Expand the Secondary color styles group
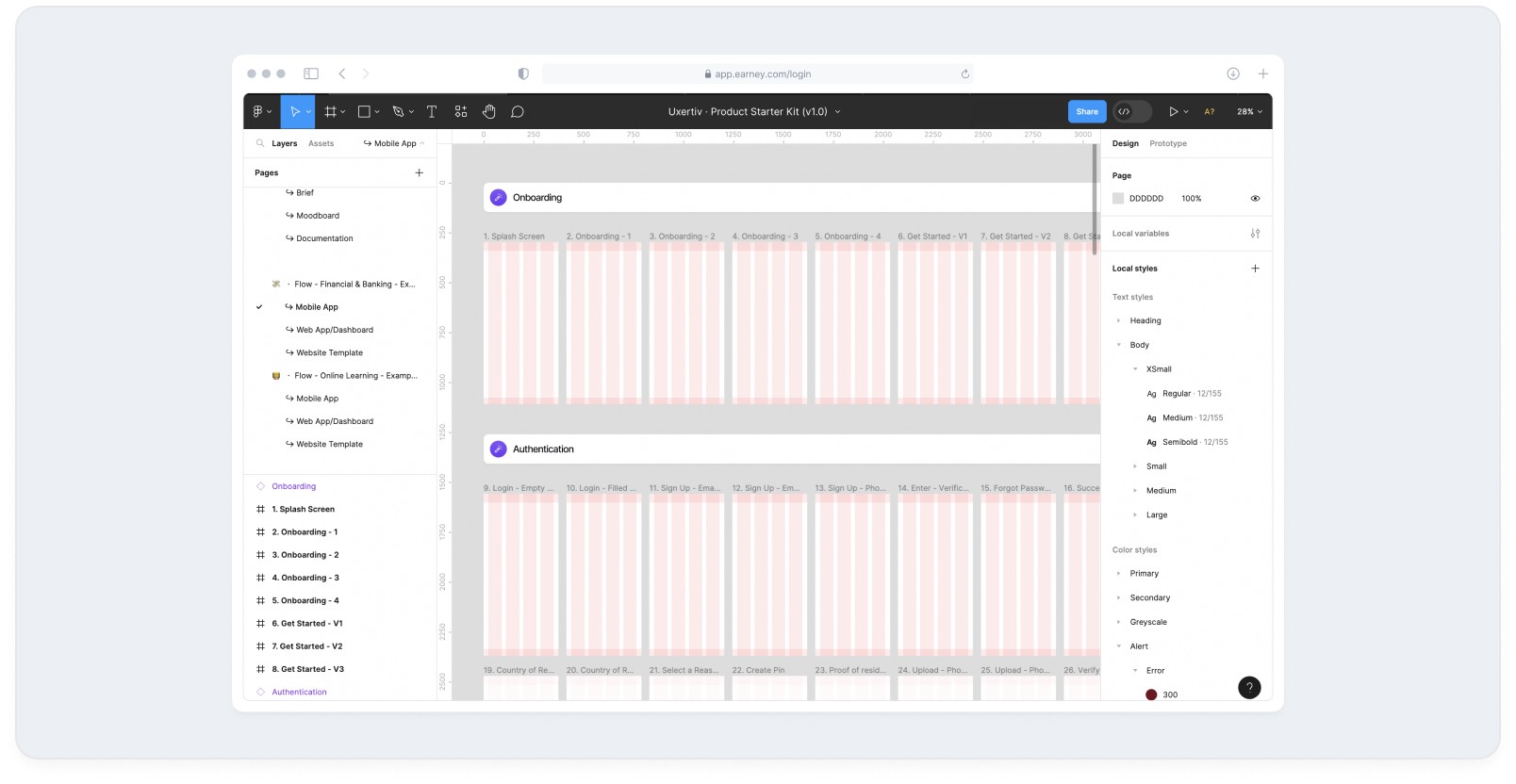The width and height of the screenshot is (1516, 784). click(1119, 598)
